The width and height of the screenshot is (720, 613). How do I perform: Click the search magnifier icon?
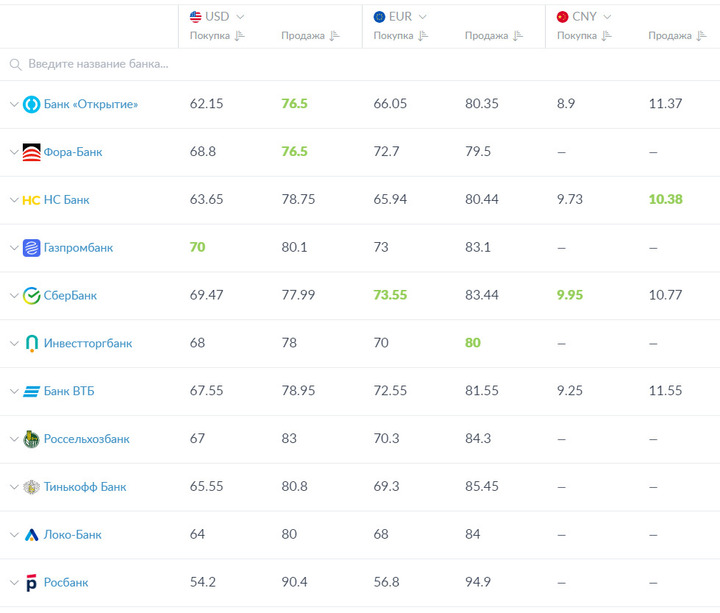[x=16, y=64]
